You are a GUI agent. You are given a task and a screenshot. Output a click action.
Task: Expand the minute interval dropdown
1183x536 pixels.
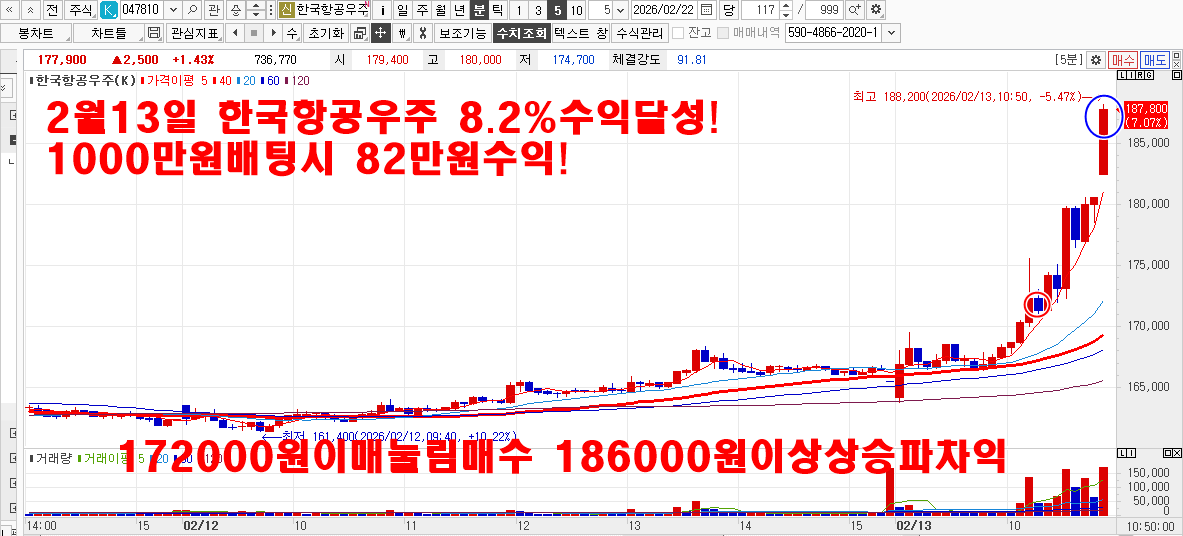coord(621,10)
